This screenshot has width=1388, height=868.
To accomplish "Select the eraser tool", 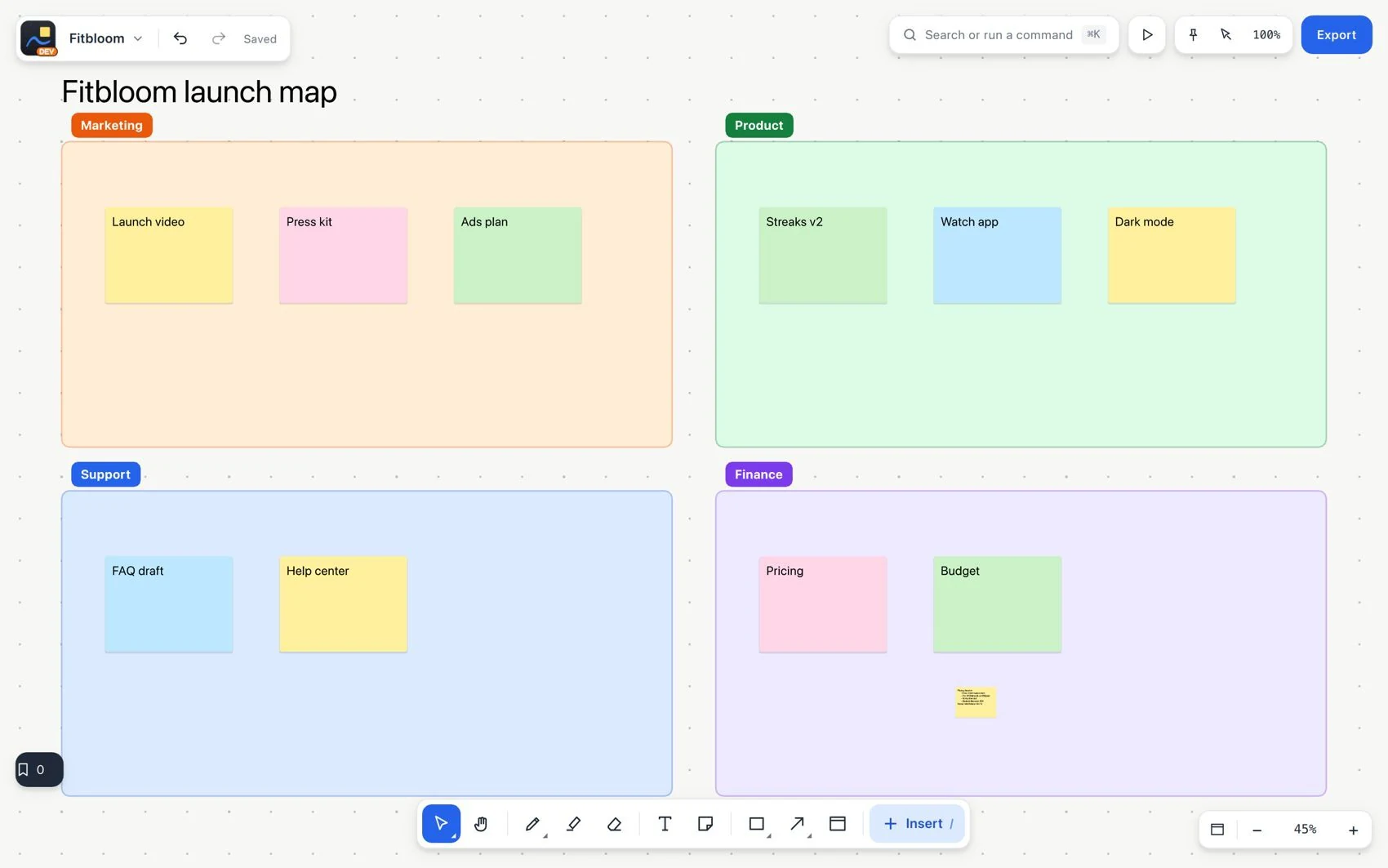I will pos(614,823).
